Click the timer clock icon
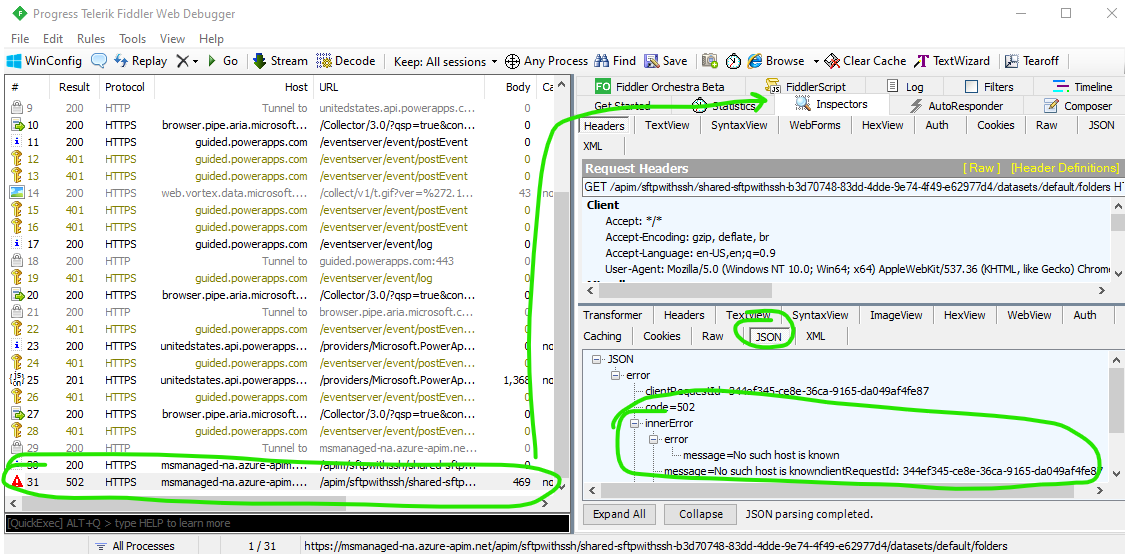The image size is (1125, 554). (733, 61)
